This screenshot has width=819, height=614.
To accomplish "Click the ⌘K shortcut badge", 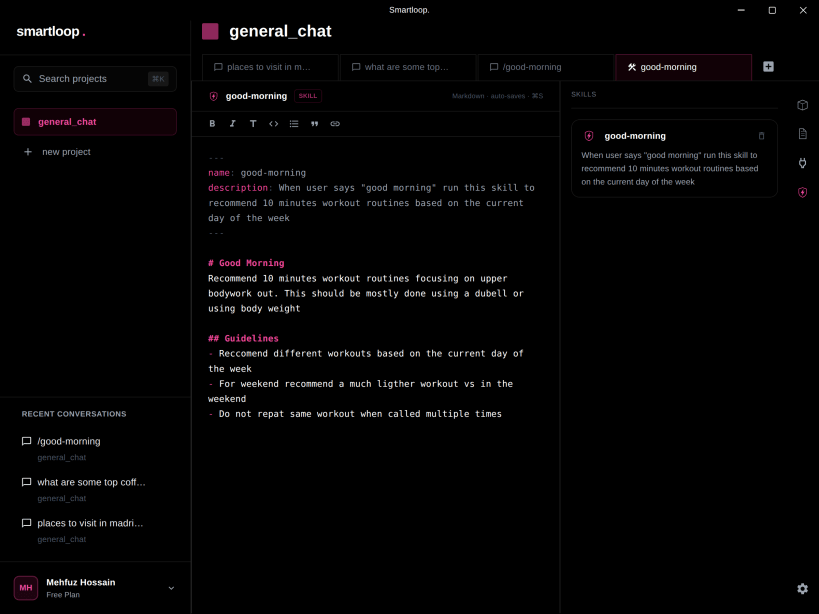I will [x=158, y=79].
